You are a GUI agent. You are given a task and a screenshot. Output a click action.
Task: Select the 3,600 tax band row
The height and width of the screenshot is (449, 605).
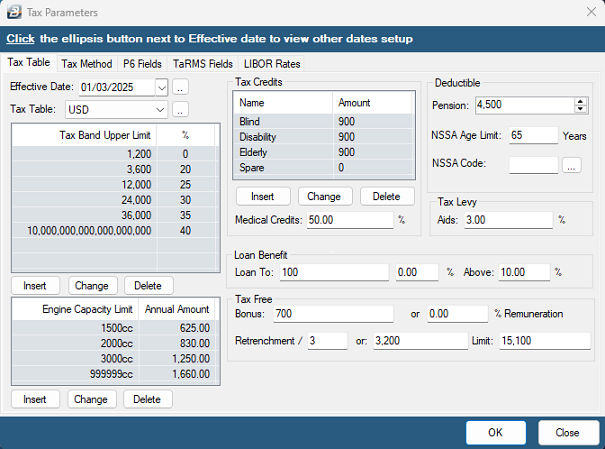point(115,169)
